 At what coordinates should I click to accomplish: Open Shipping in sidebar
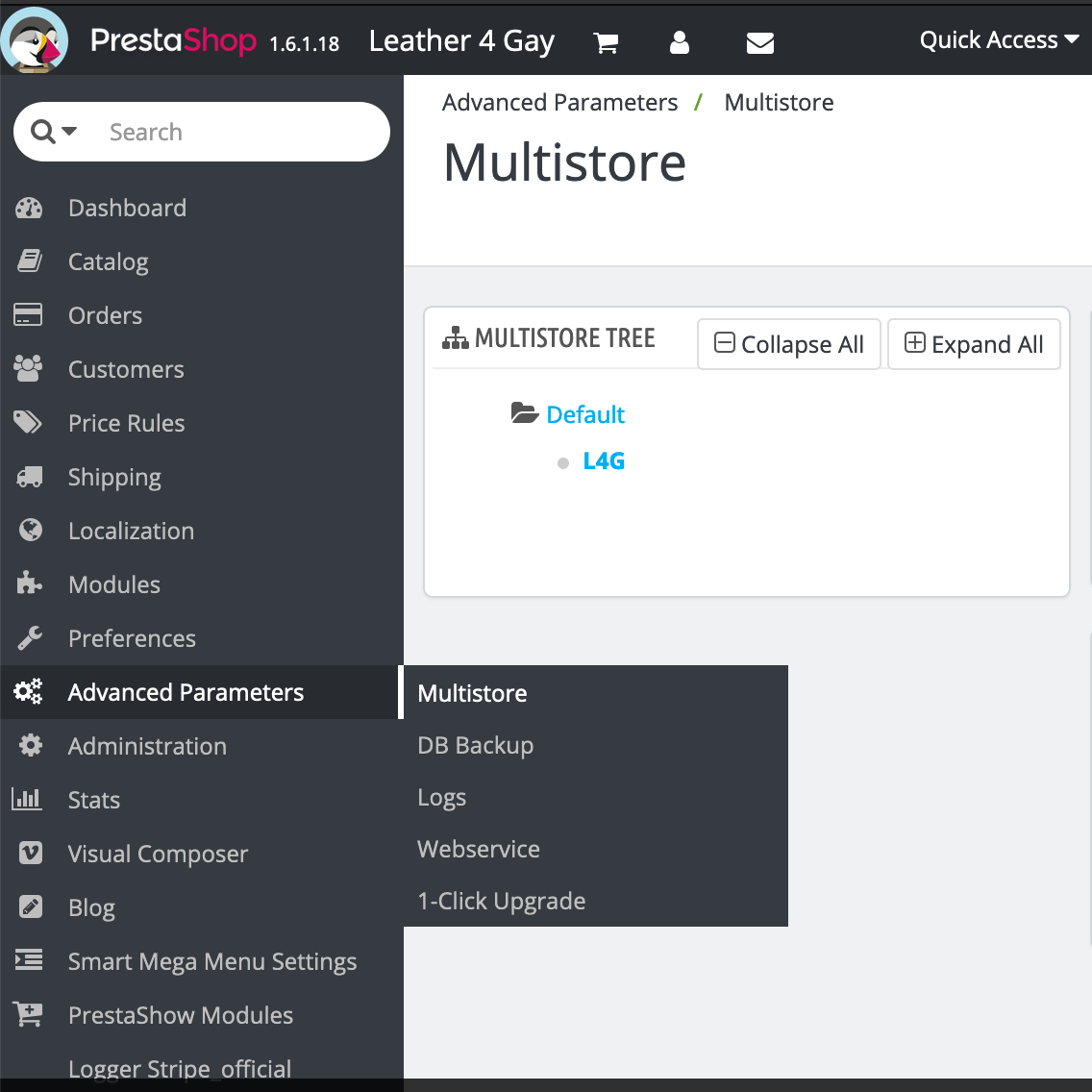[115, 477]
